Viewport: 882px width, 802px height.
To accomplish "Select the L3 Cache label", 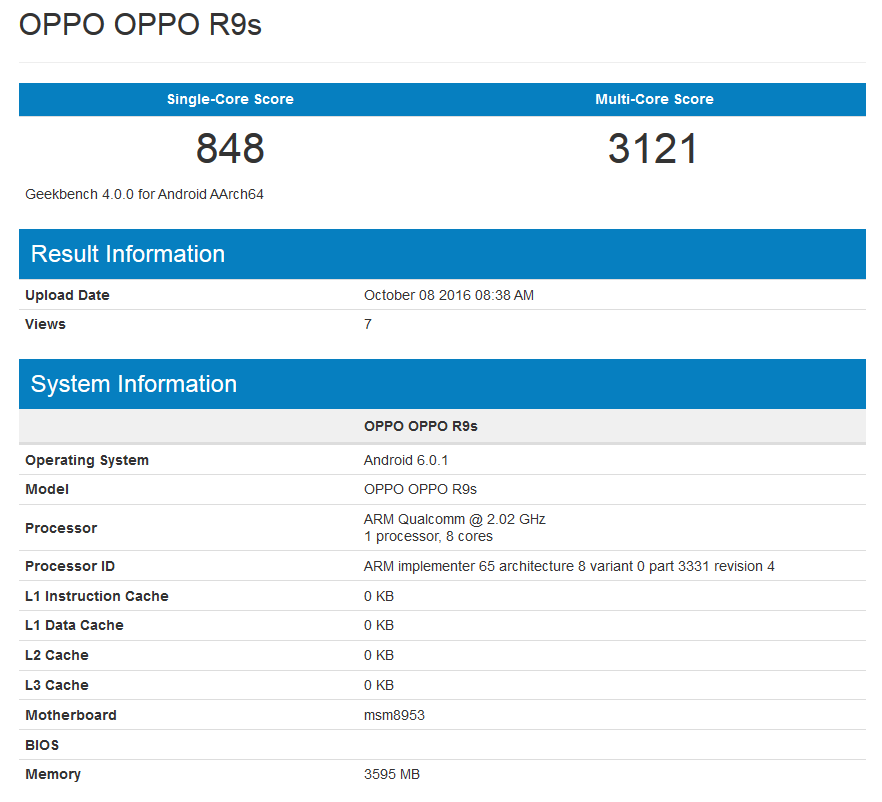I will click(x=57, y=685).
